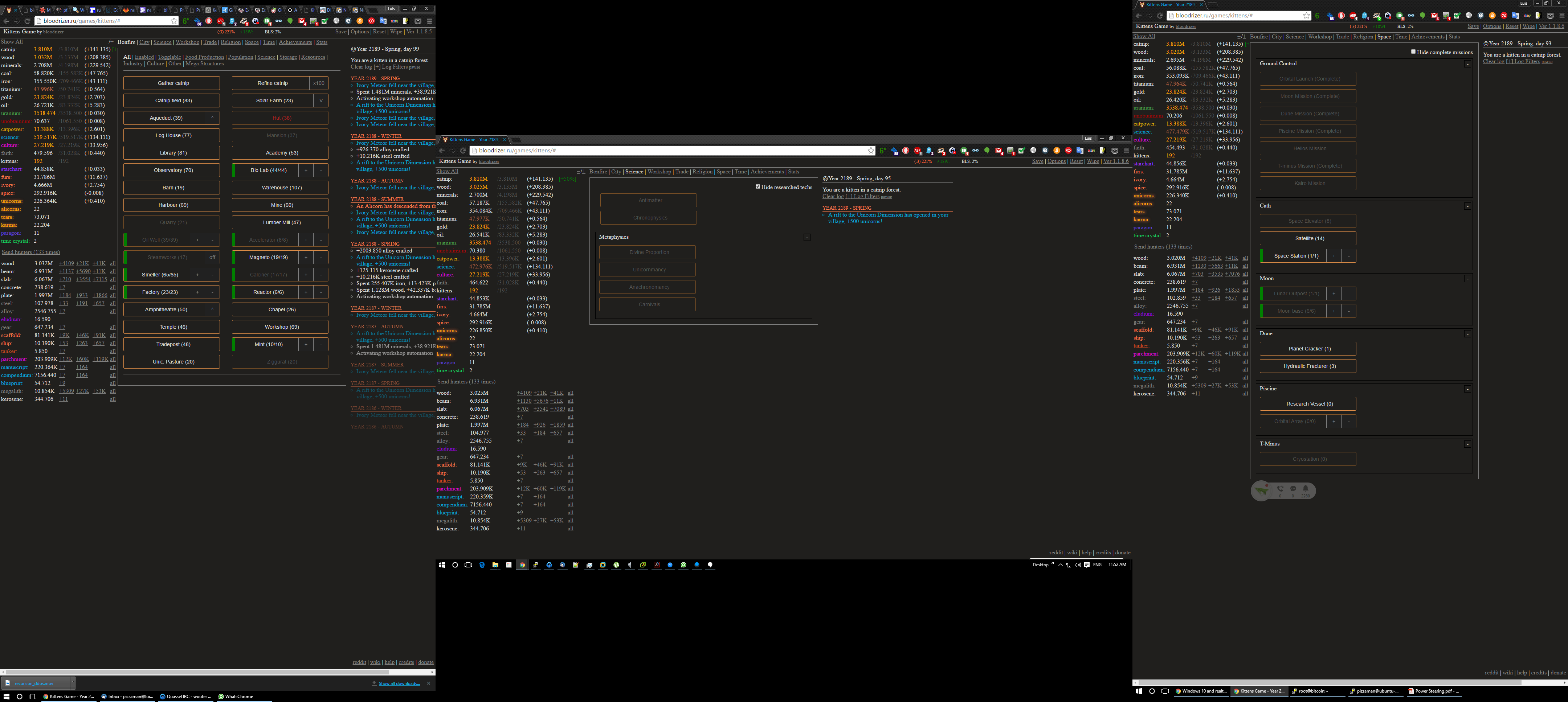Open Power Steering.pdf from right taskbar

click(1434, 691)
